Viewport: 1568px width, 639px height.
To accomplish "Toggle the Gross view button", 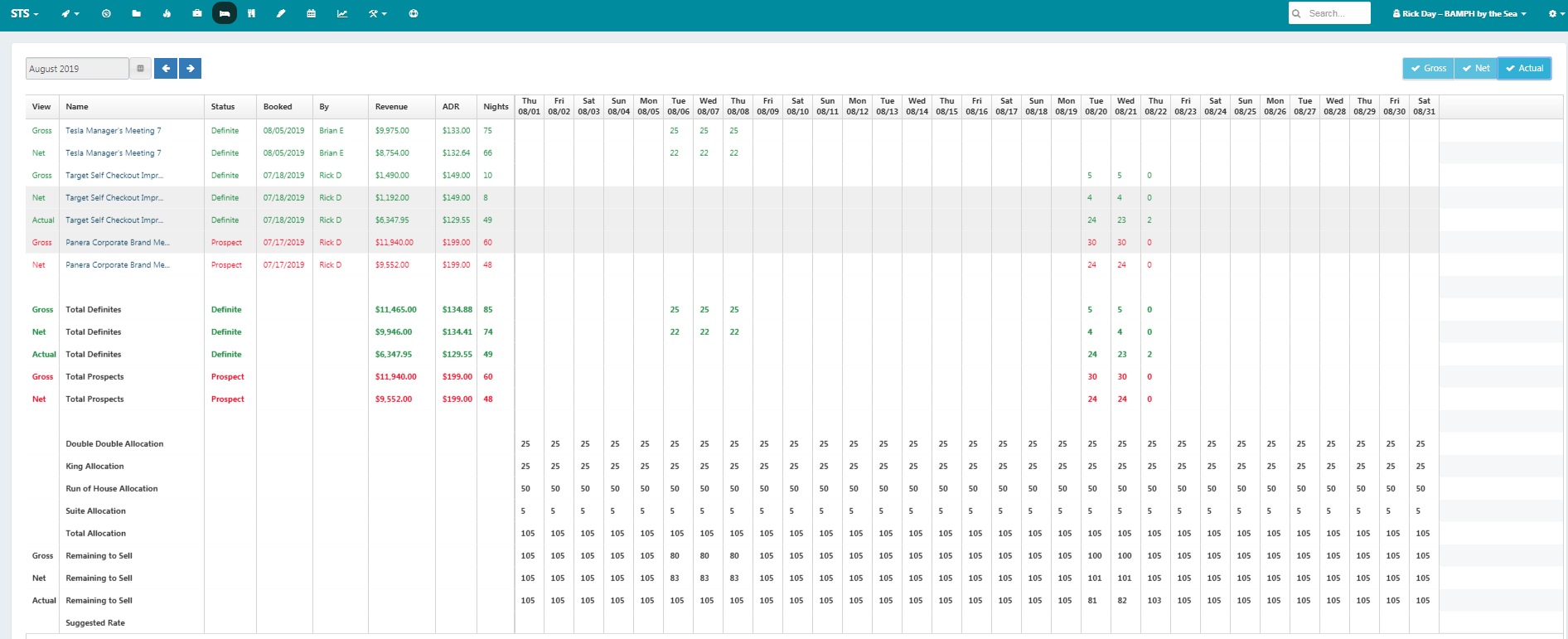I will (1428, 68).
